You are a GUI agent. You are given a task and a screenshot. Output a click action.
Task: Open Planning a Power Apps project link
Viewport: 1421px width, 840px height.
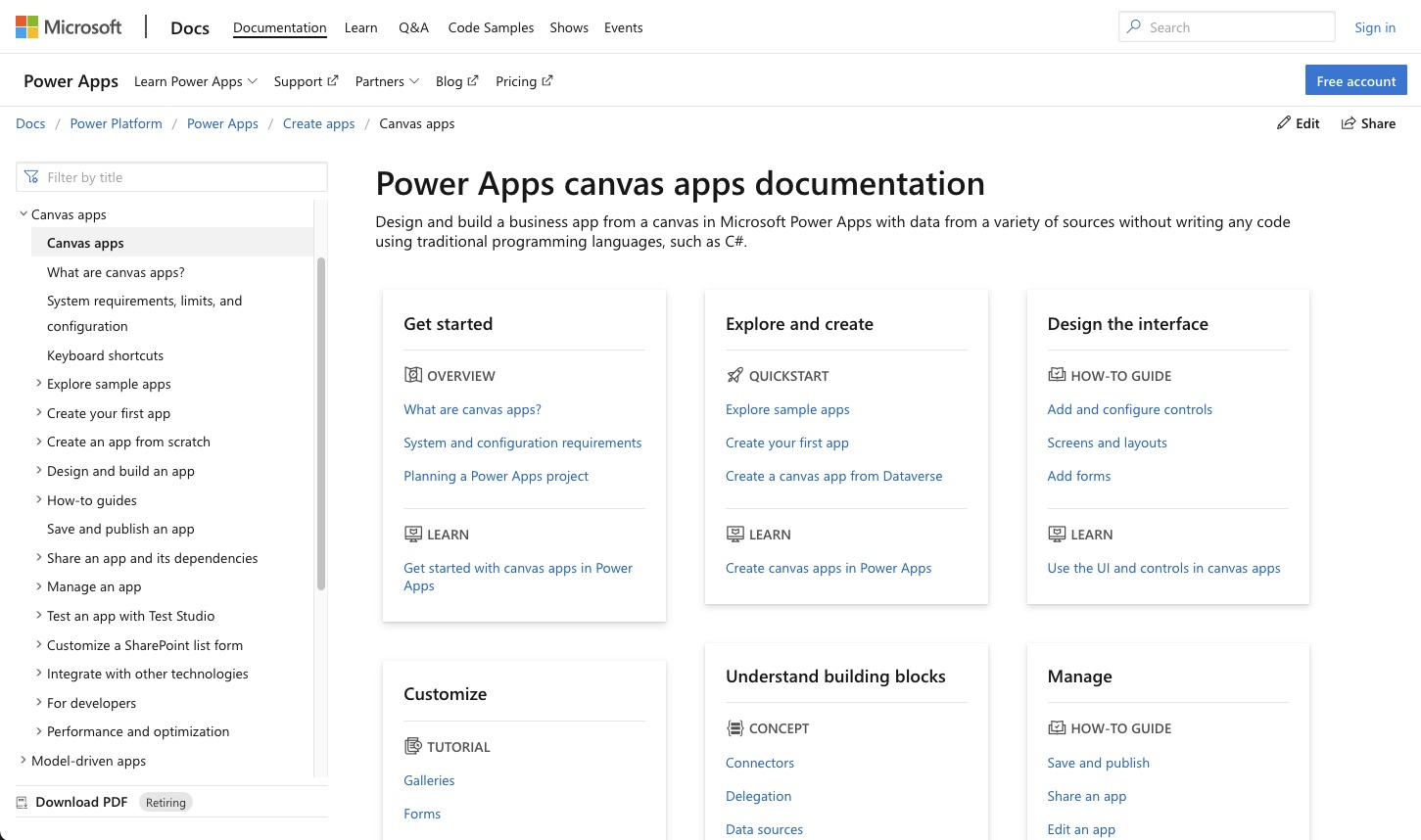496,476
